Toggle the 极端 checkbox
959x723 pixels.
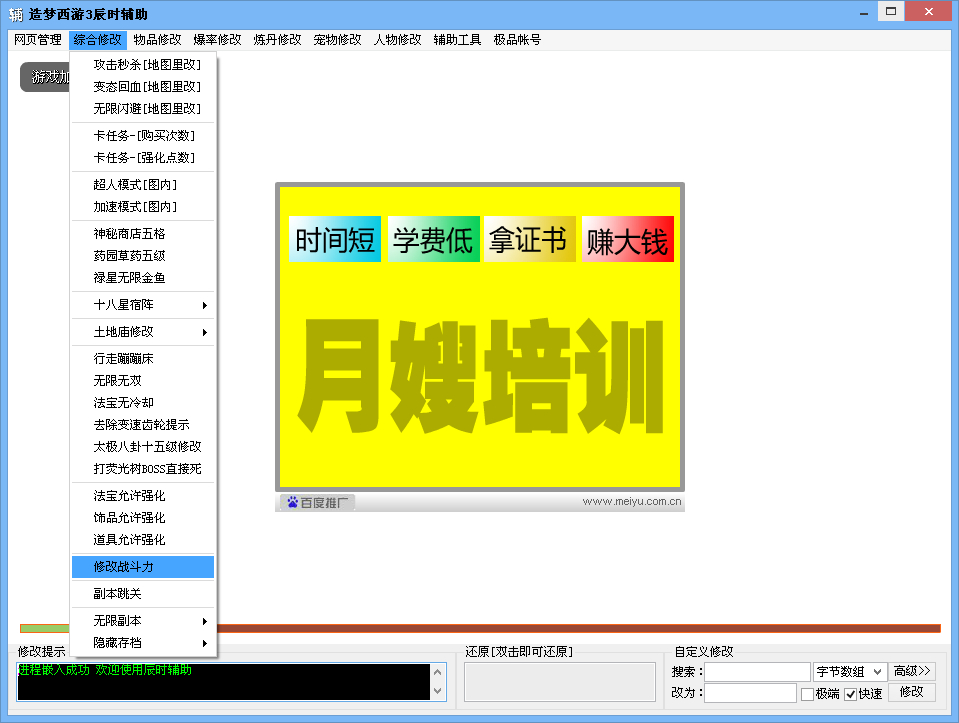tap(808, 694)
